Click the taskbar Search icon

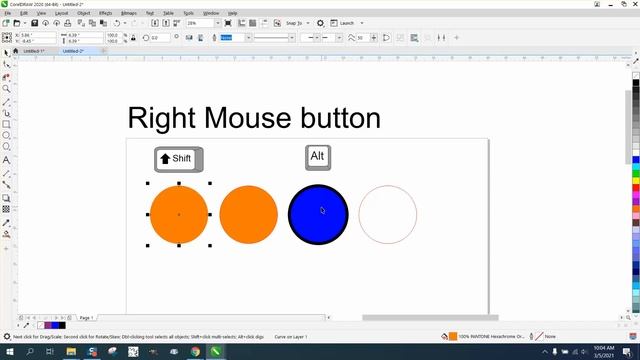[30, 351]
